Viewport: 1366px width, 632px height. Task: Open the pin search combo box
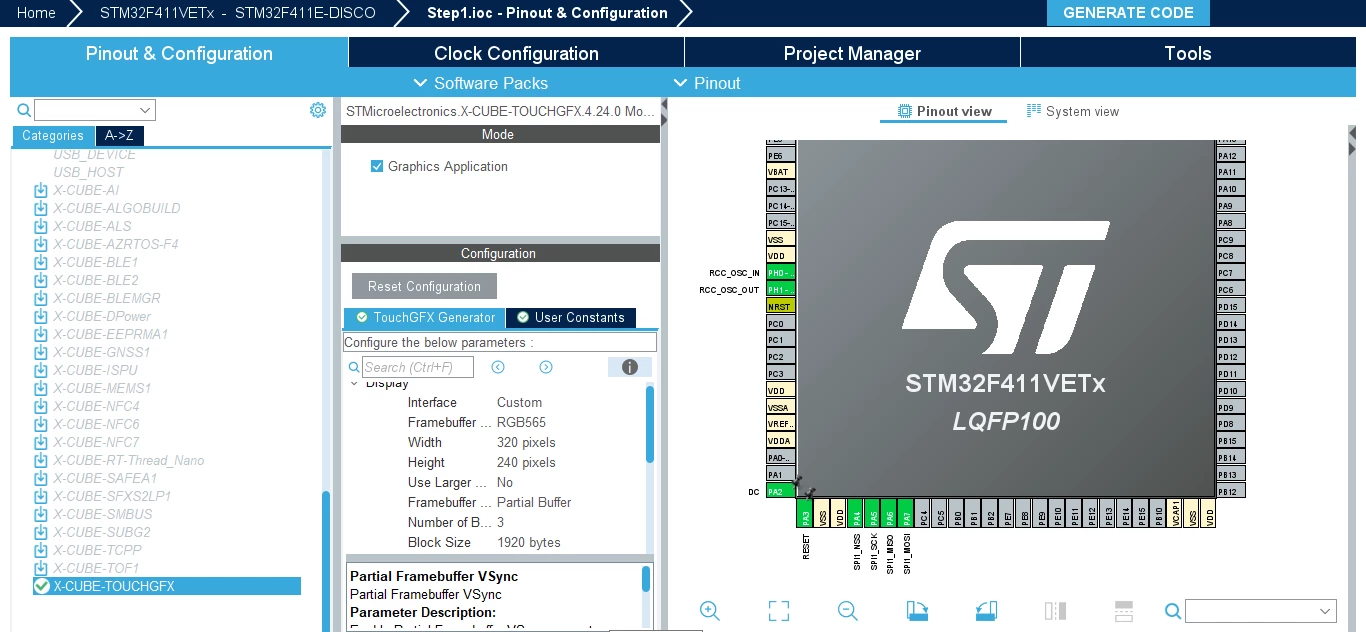click(1261, 611)
